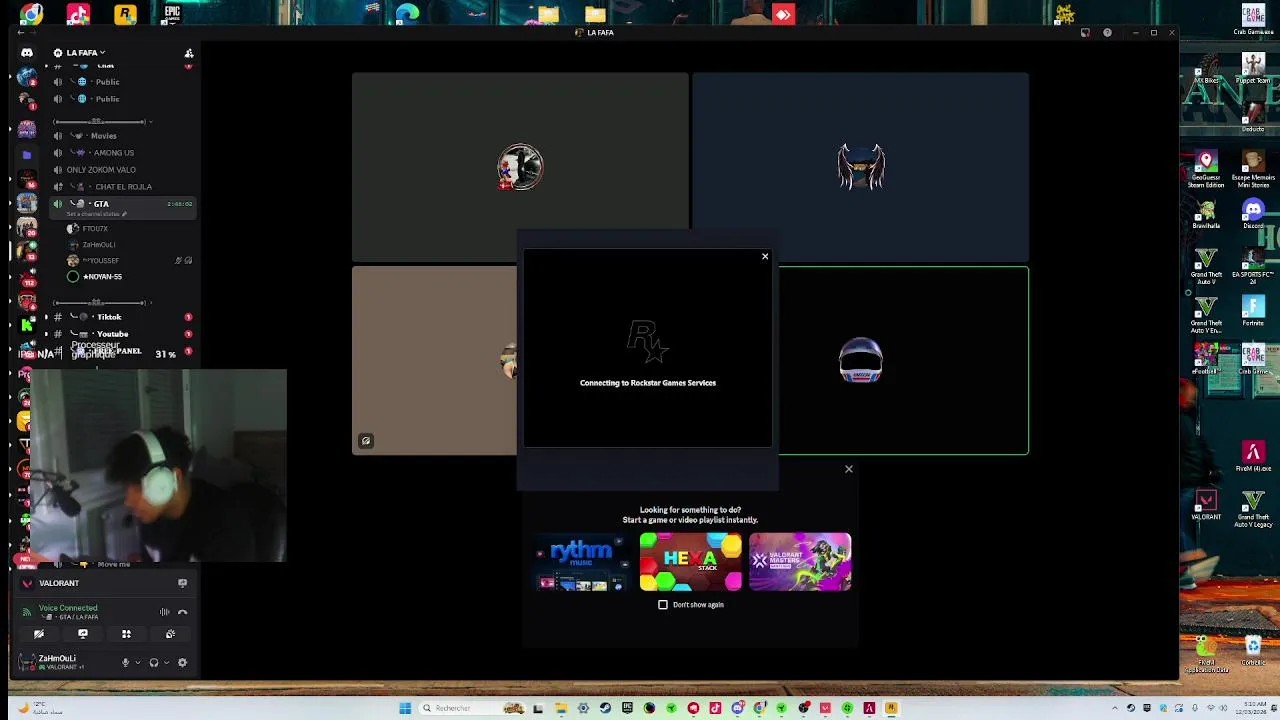Check the 'Don't show again' checkbox
Image resolution: width=1280 pixels, height=720 pixels.
(663, 605)
